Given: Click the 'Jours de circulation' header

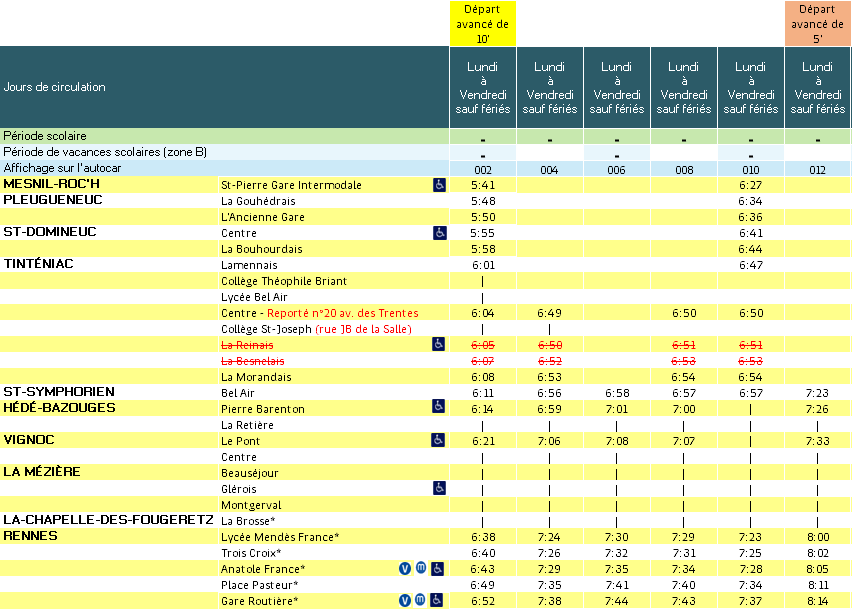Looking at the screenshot, I should (x=54, y=87).
